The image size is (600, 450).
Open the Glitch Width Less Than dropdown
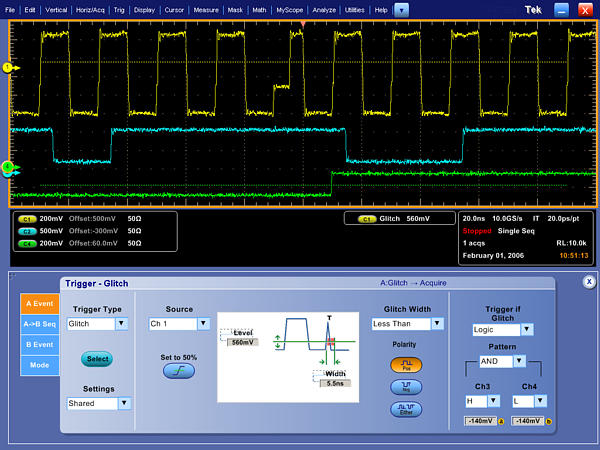(x=436, y=324)
